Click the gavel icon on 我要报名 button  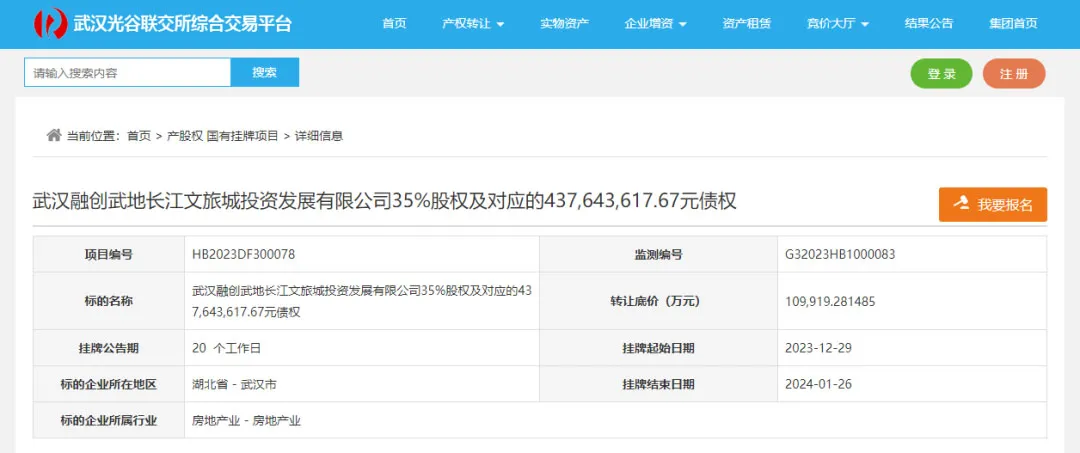click(x=961, y=204)
